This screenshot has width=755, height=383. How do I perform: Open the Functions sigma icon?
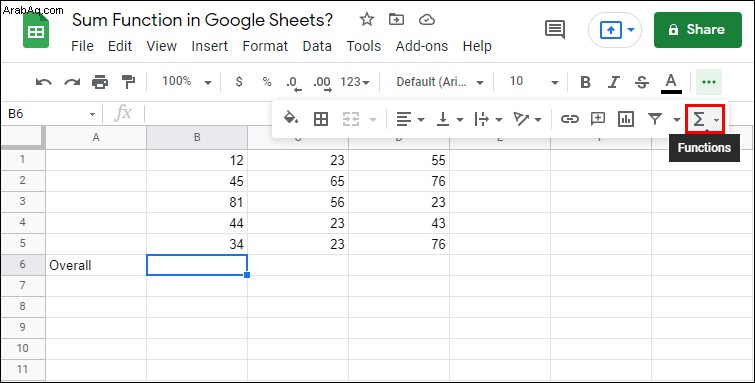[x=705, y=119]
